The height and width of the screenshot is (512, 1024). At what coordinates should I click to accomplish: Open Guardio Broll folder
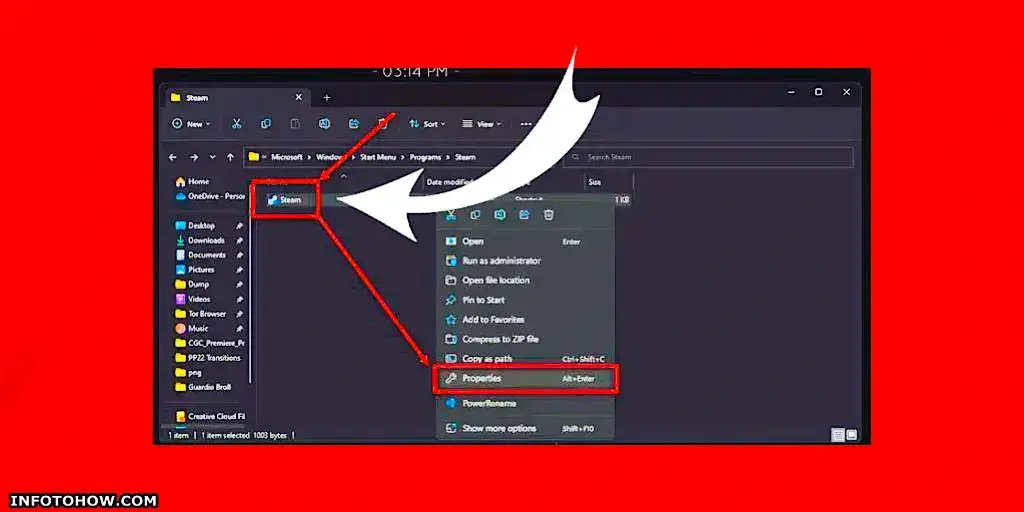pyautogui.click(x=203, y=387)
